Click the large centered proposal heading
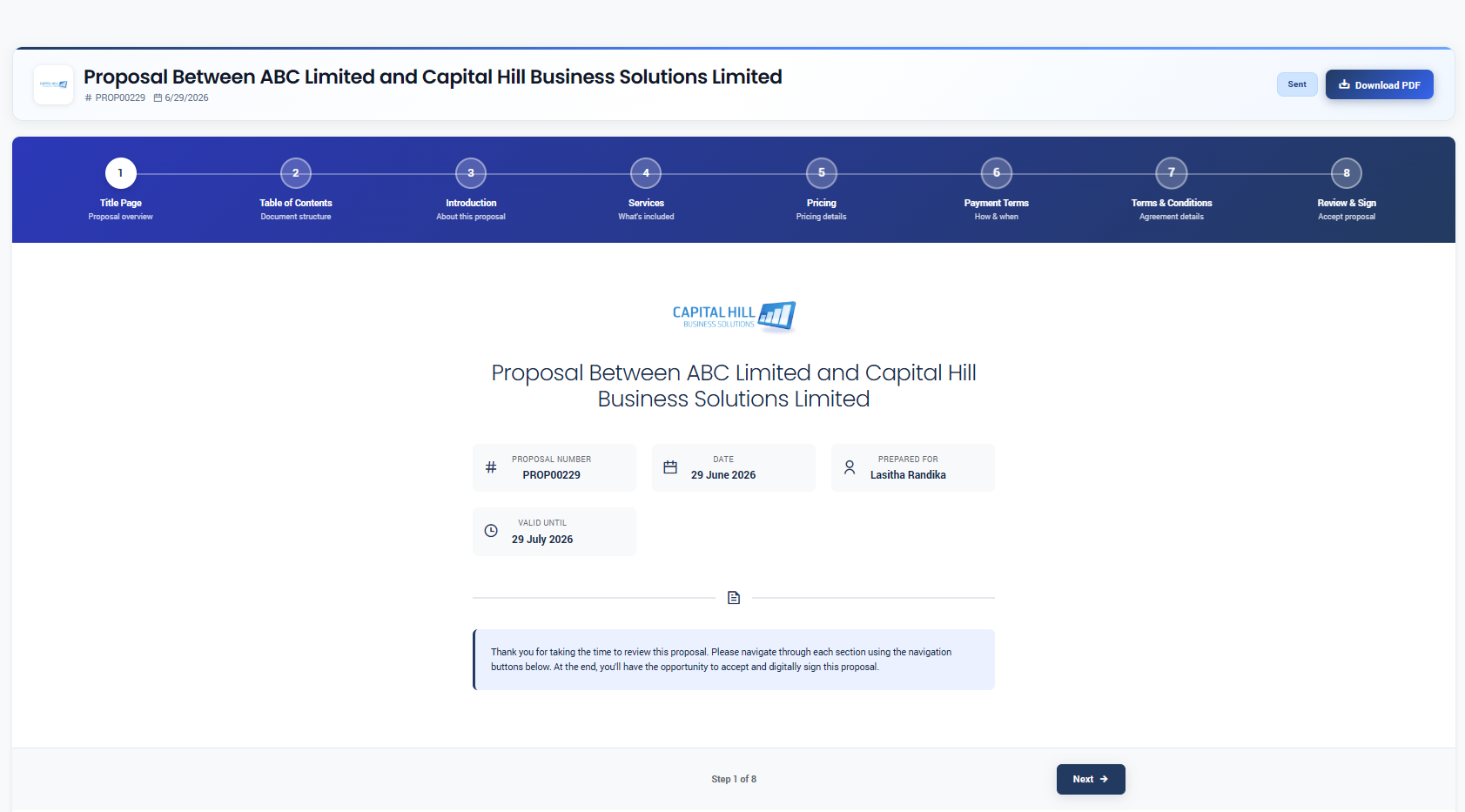 click(x=734, y=386)
